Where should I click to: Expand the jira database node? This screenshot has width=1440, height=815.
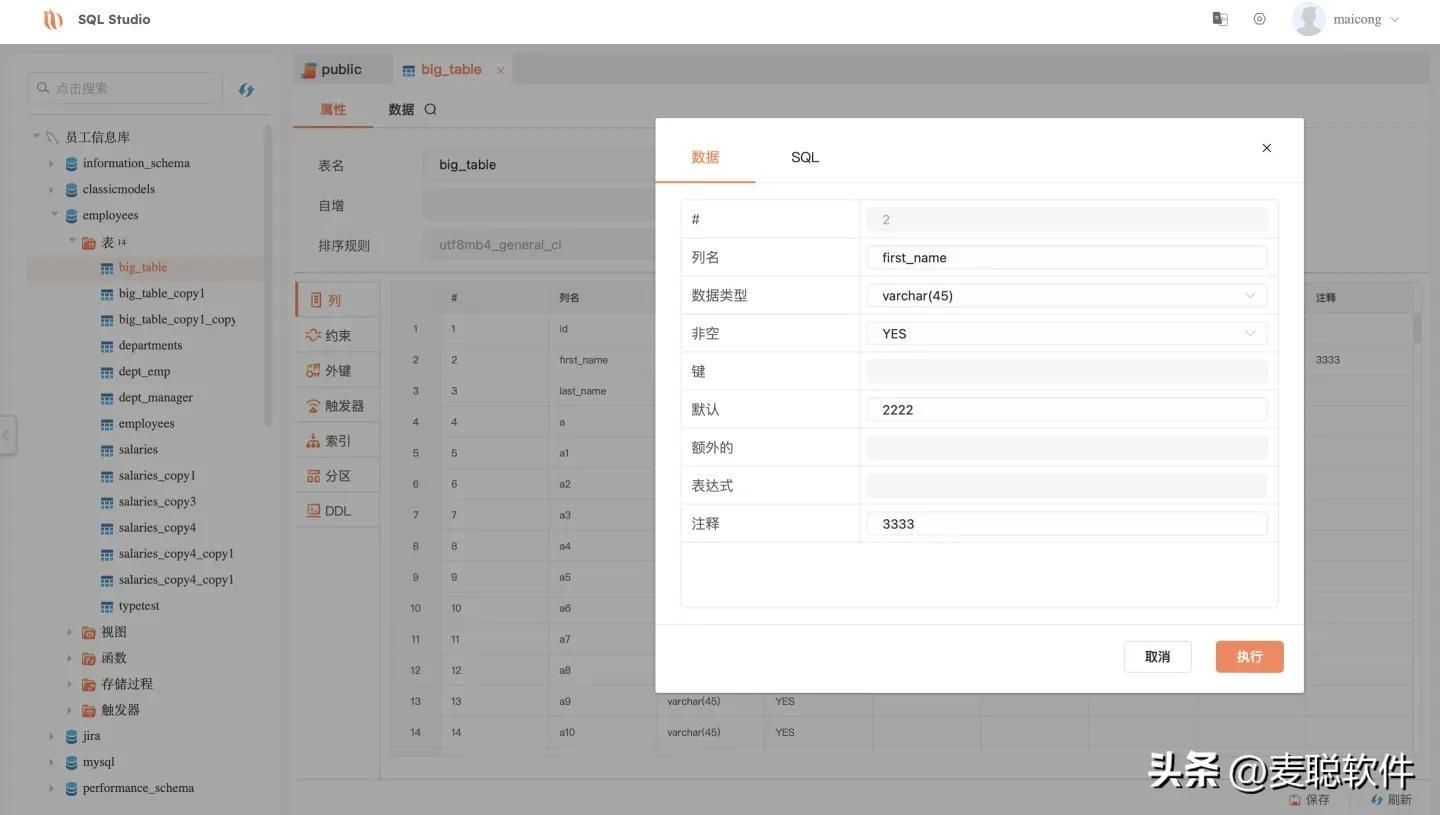[52, 736]
